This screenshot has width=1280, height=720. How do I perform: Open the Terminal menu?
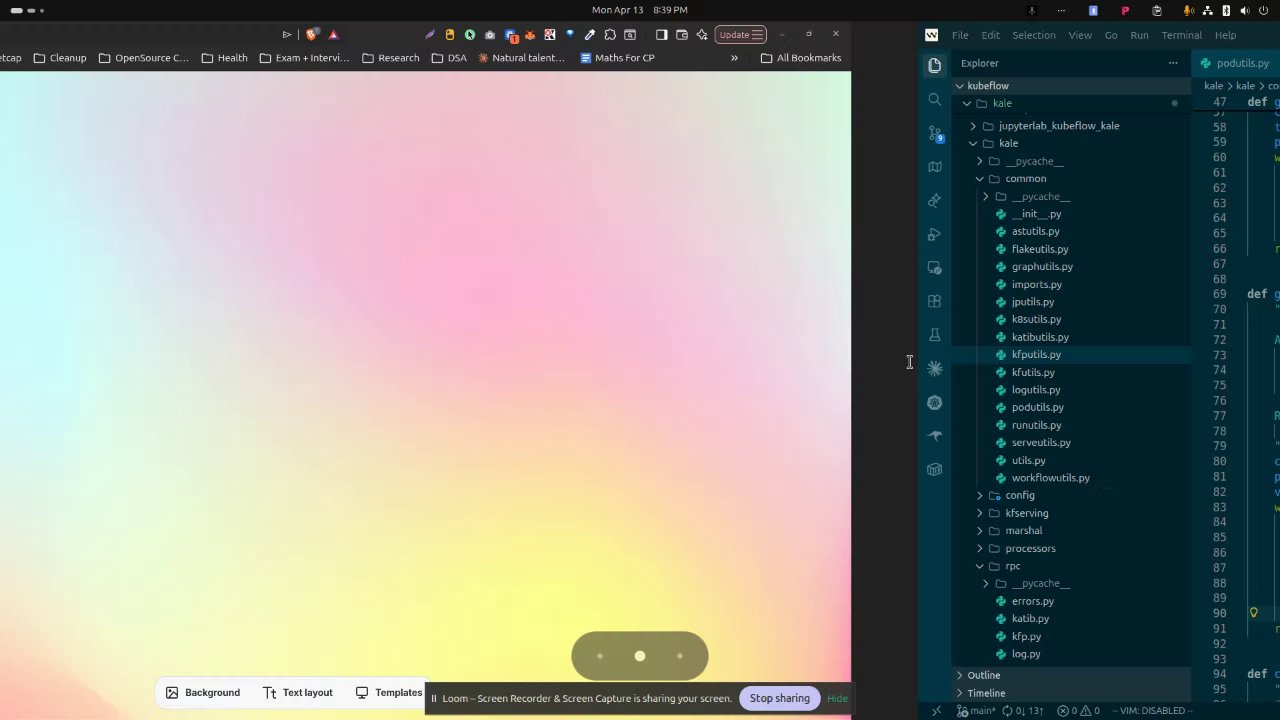(x=1182, y=35)
